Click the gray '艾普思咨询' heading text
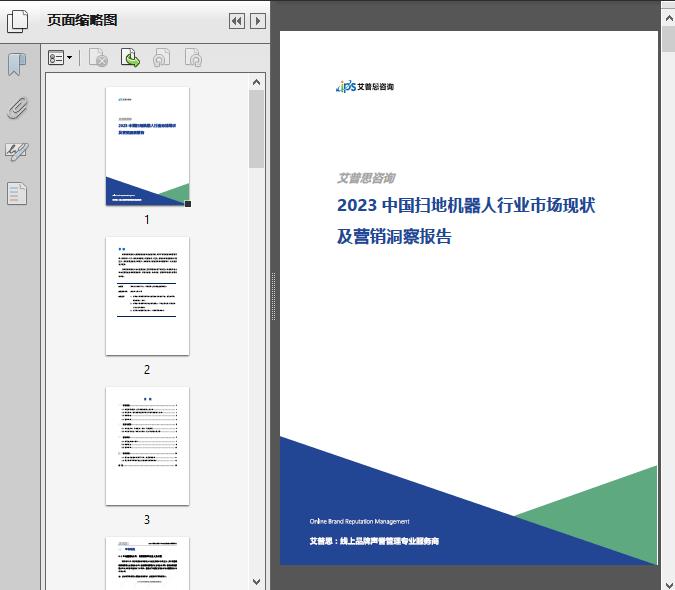 [x=366, y=178]
